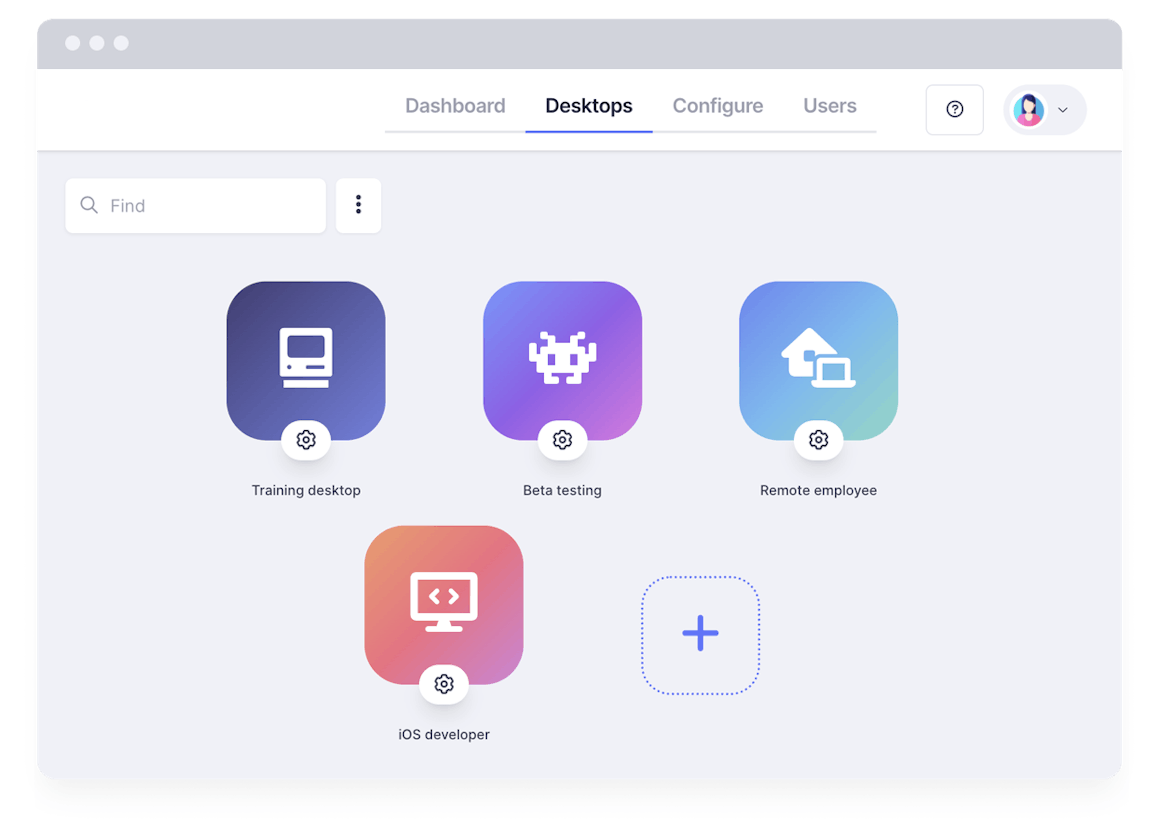Select the Desktops tab
1160x835 pixels.
[x=589, y=106]
